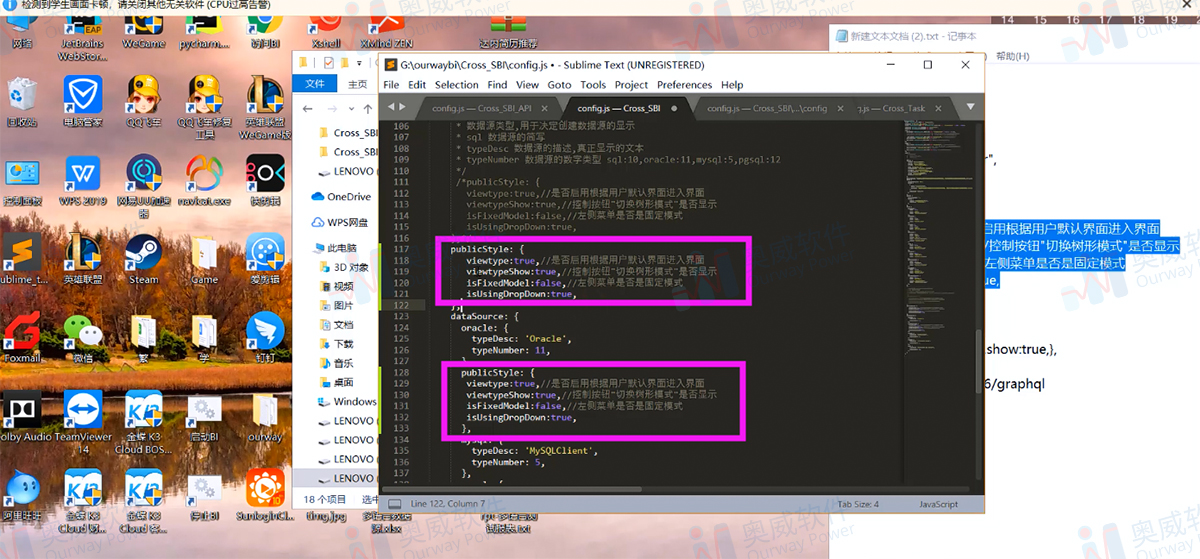Click the 钉钉 desktop icon
Screen dimensions: 1200x559
[265, 338]
